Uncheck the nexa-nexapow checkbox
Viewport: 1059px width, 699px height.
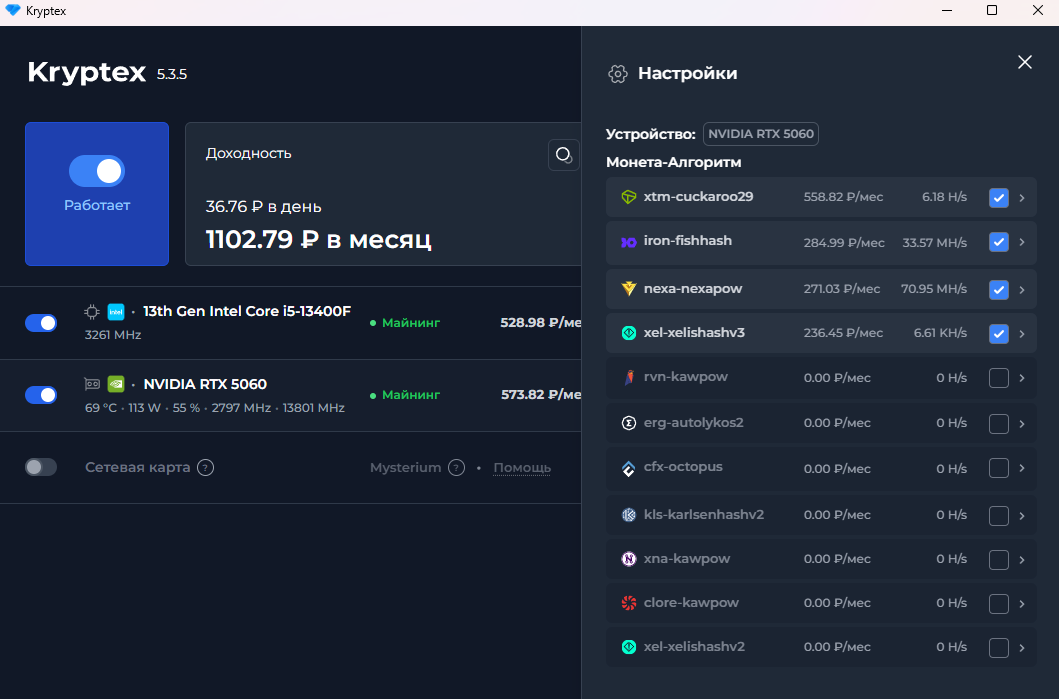tap(998, 290)
